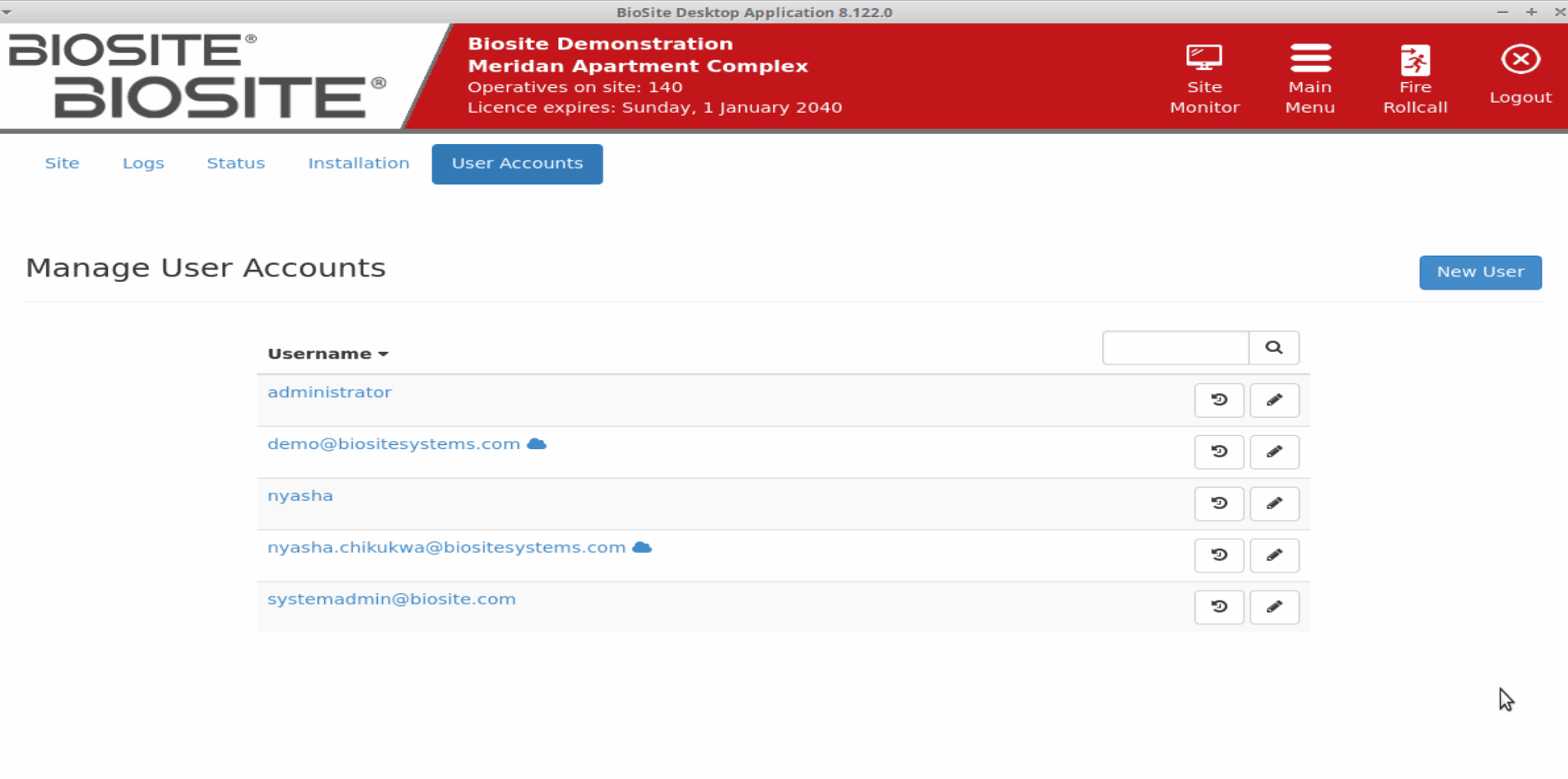Minimize the BioSite application window
The width and height of the screenshot is (1568, 779).
[x=1502, y=12]
